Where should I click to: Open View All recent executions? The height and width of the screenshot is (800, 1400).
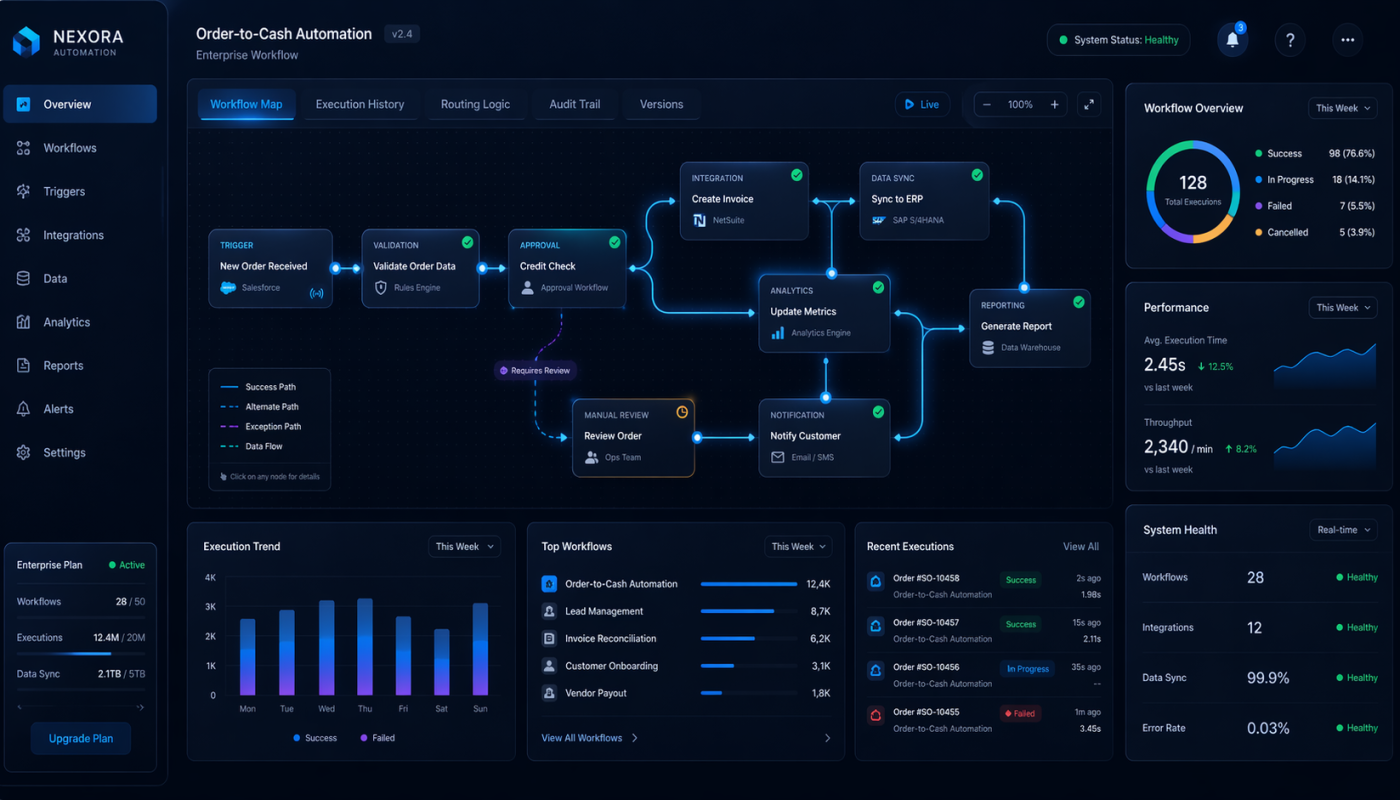(1081, 546)
